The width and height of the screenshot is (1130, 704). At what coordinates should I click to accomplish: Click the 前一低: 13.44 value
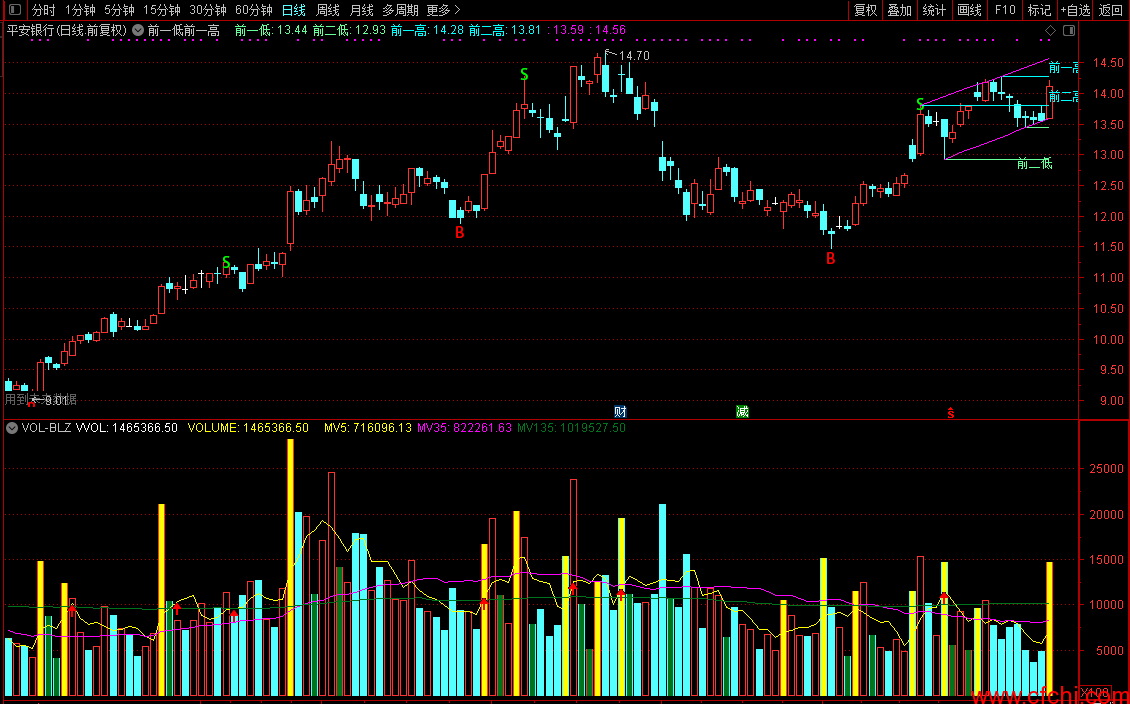271,30
